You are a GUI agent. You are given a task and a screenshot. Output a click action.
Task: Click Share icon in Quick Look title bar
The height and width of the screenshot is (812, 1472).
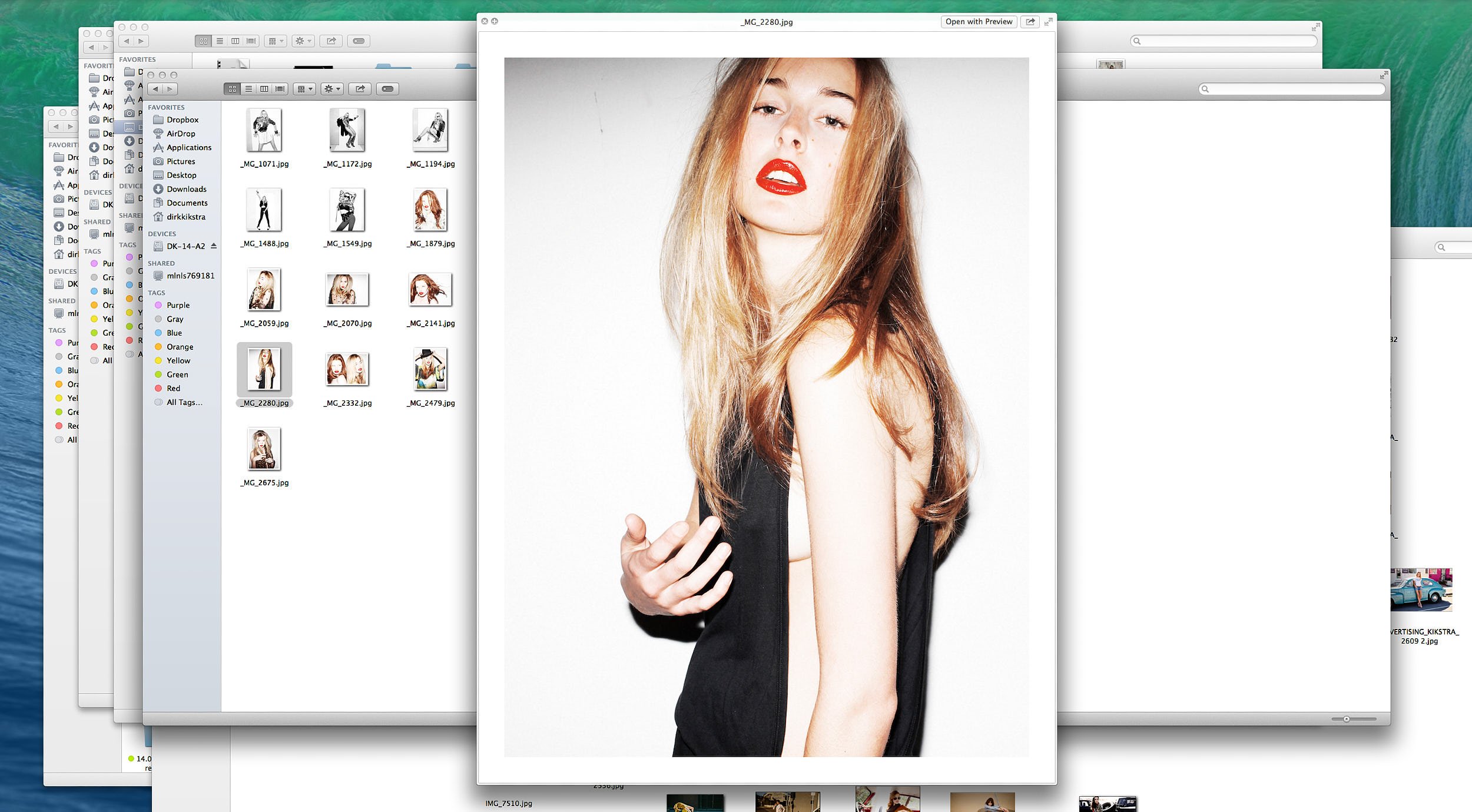1030,22
